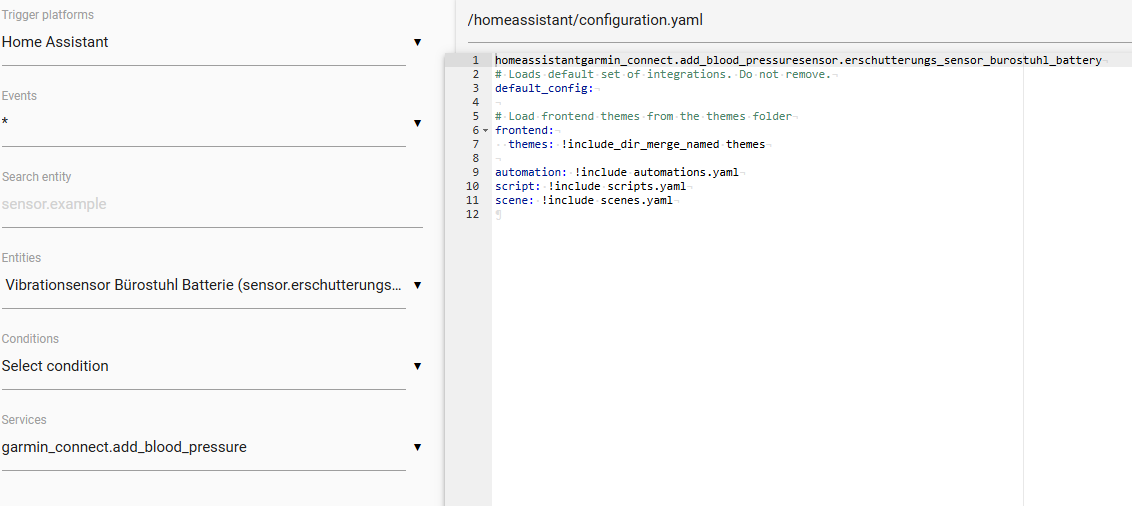1132x506 pixels.
Task: Click line number 9 in gutter
Action: coord(475,173)
